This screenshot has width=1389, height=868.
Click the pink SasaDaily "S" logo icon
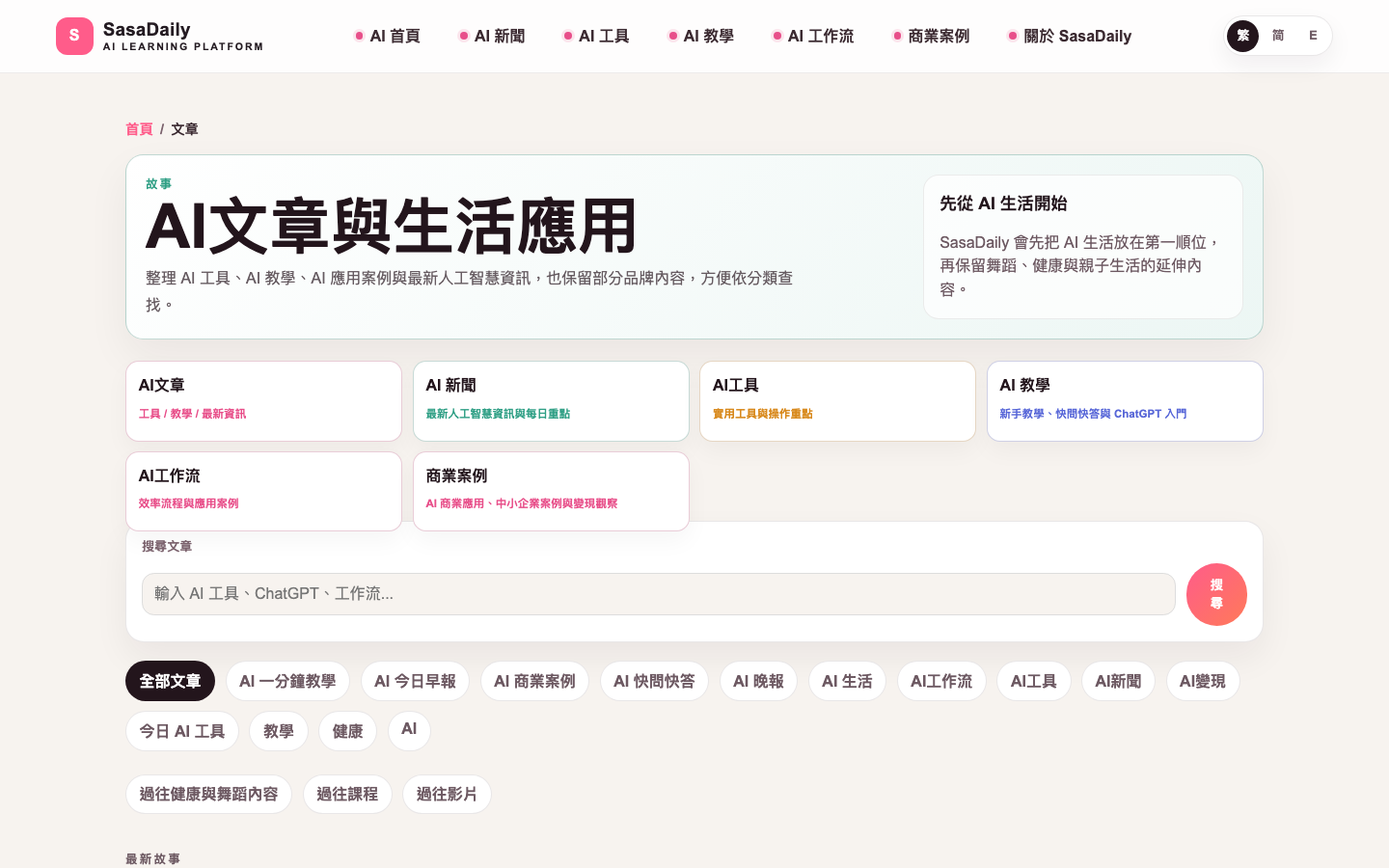click(x=74, y=36)
